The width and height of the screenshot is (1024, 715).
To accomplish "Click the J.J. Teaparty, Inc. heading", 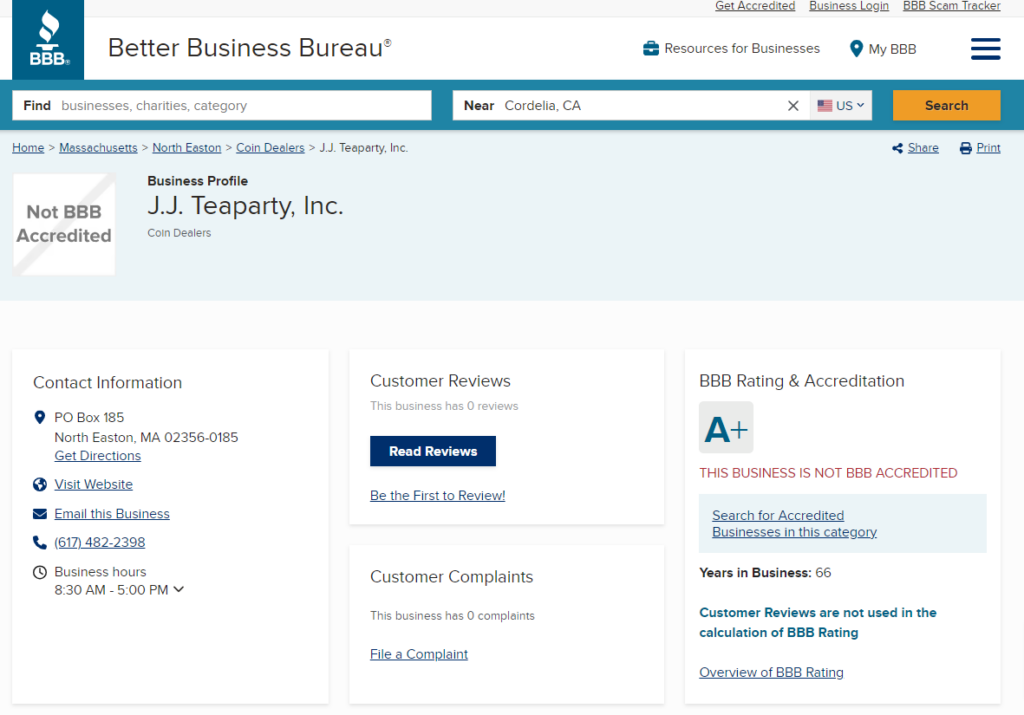I will click(x=245, y=206).
